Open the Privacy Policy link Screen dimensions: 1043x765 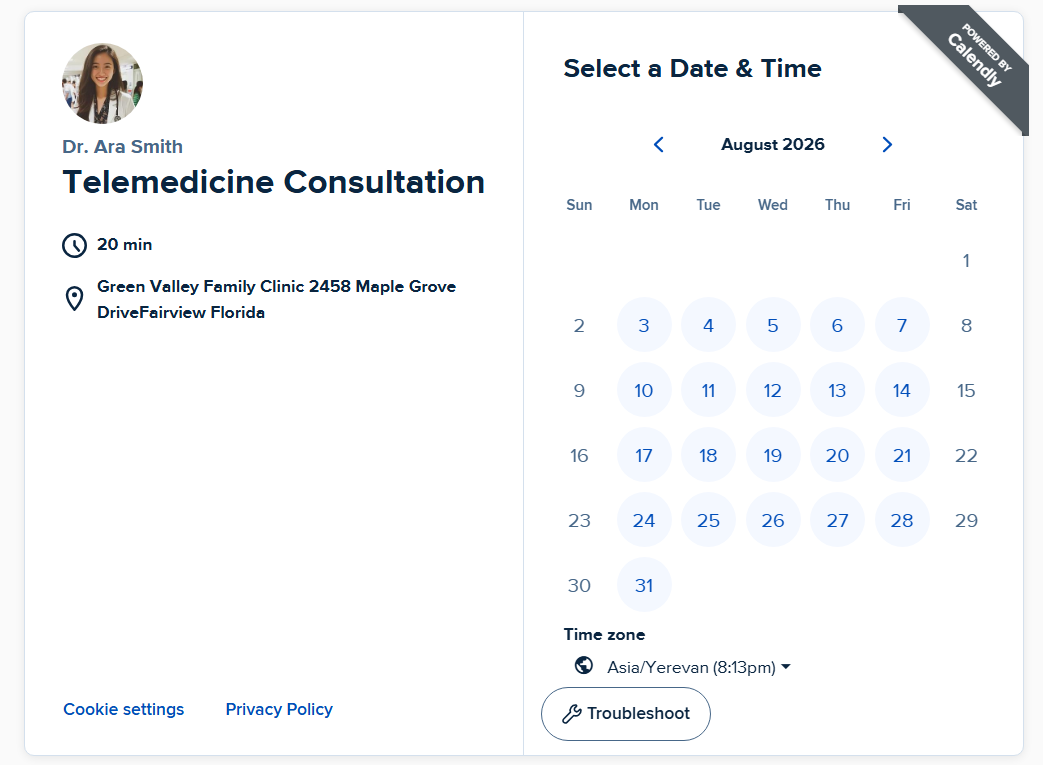click(279, 709)
